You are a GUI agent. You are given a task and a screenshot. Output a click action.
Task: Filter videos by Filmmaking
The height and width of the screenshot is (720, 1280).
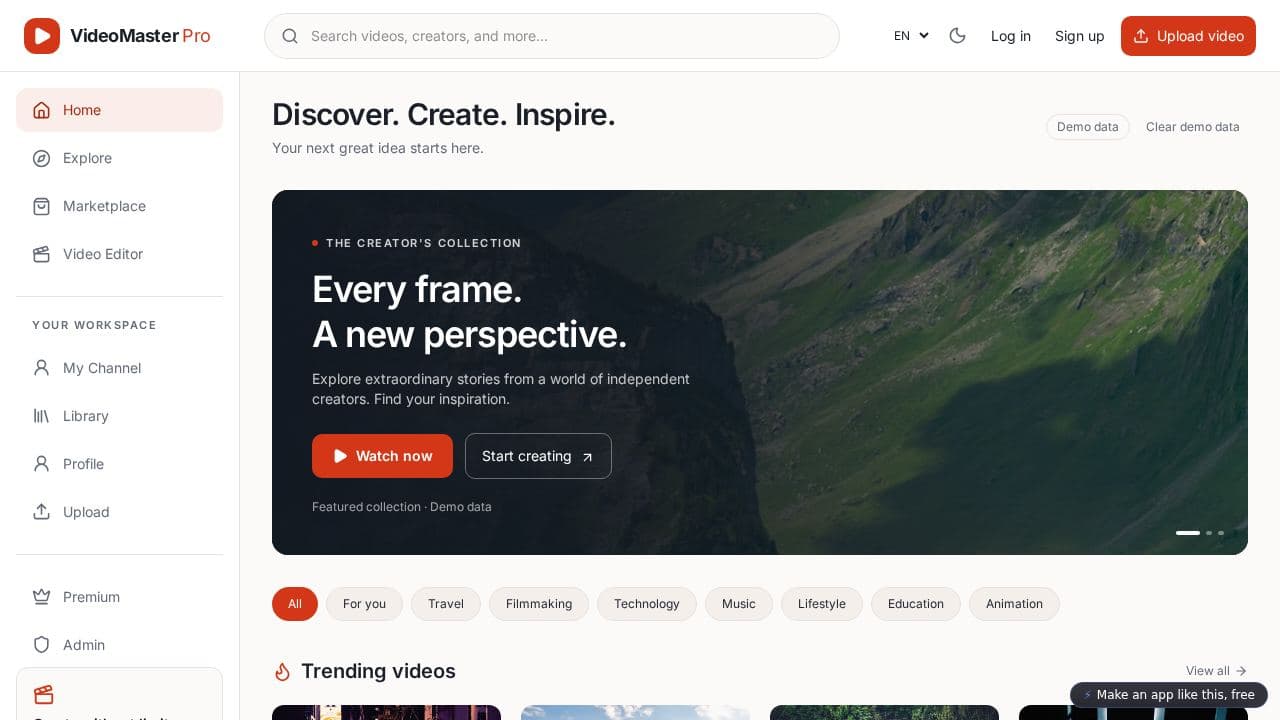click(539, 604)
